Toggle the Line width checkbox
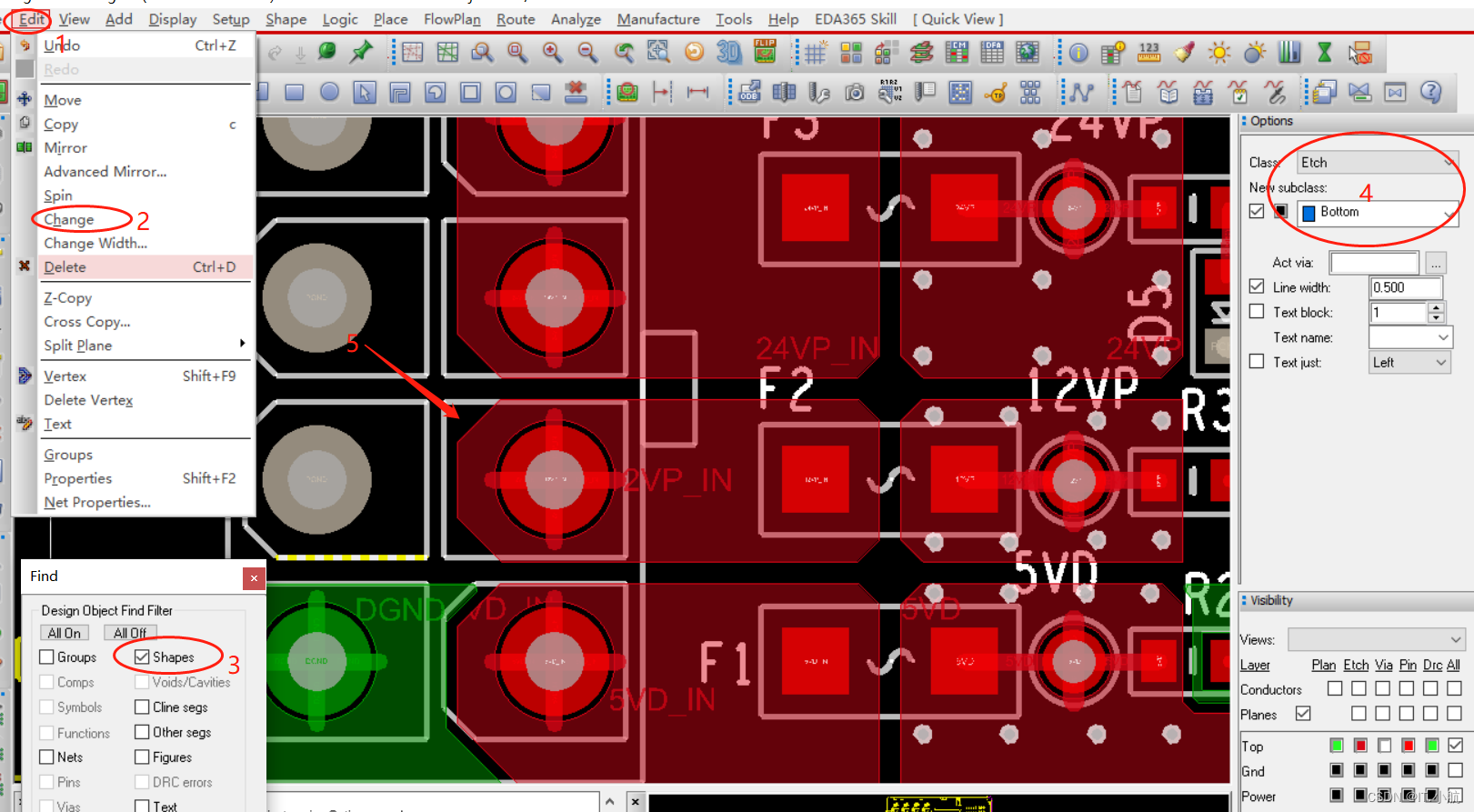The width and height of the screenshot is (1474, 812). [x=1257, y=286]
